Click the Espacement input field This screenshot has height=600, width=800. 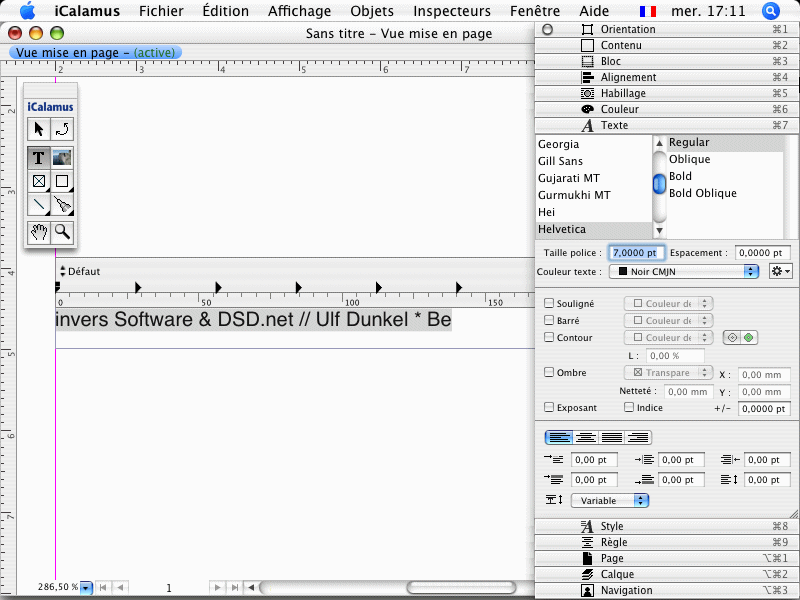(x=762, y=253)
